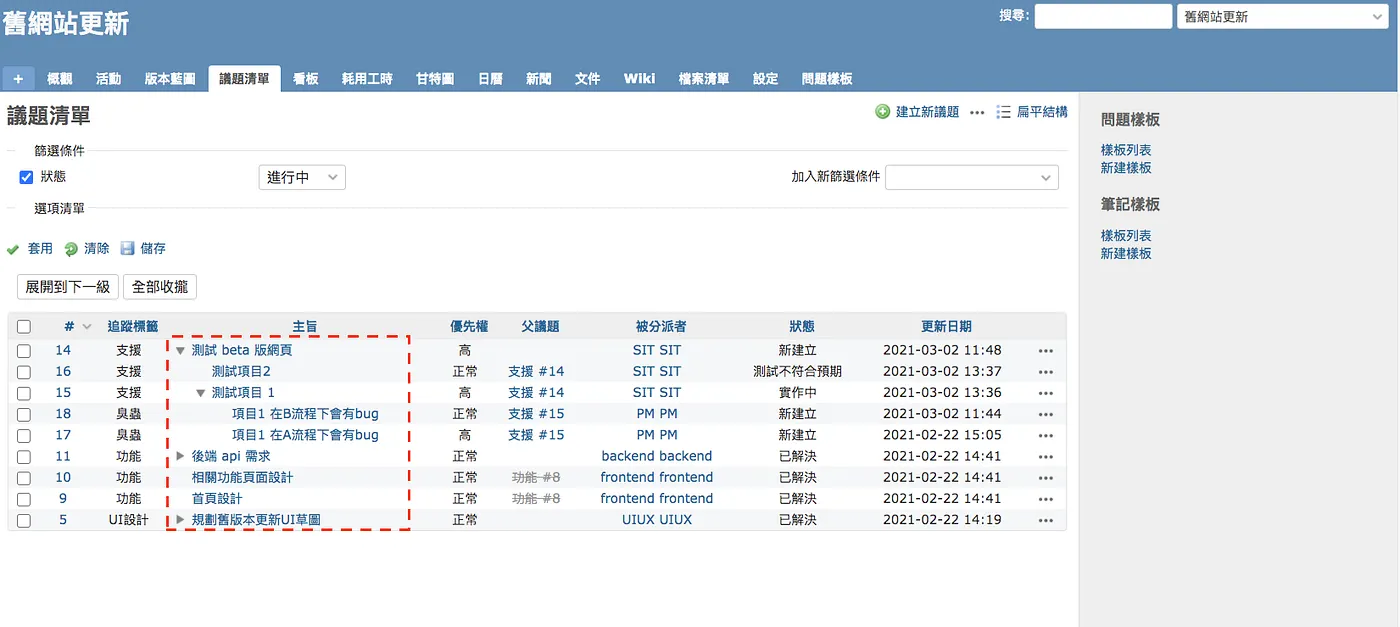
Task: Check the box for issue 11
Action: pos(24,457)
